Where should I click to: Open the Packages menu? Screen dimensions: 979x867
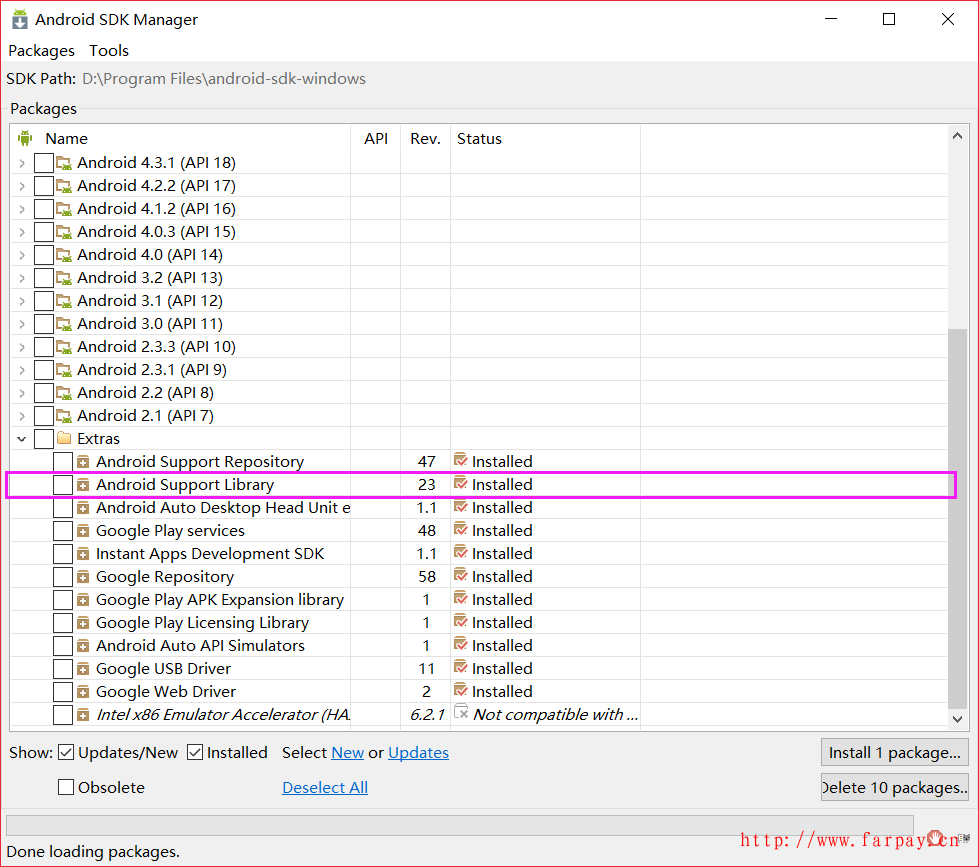[x=41, y=50]
